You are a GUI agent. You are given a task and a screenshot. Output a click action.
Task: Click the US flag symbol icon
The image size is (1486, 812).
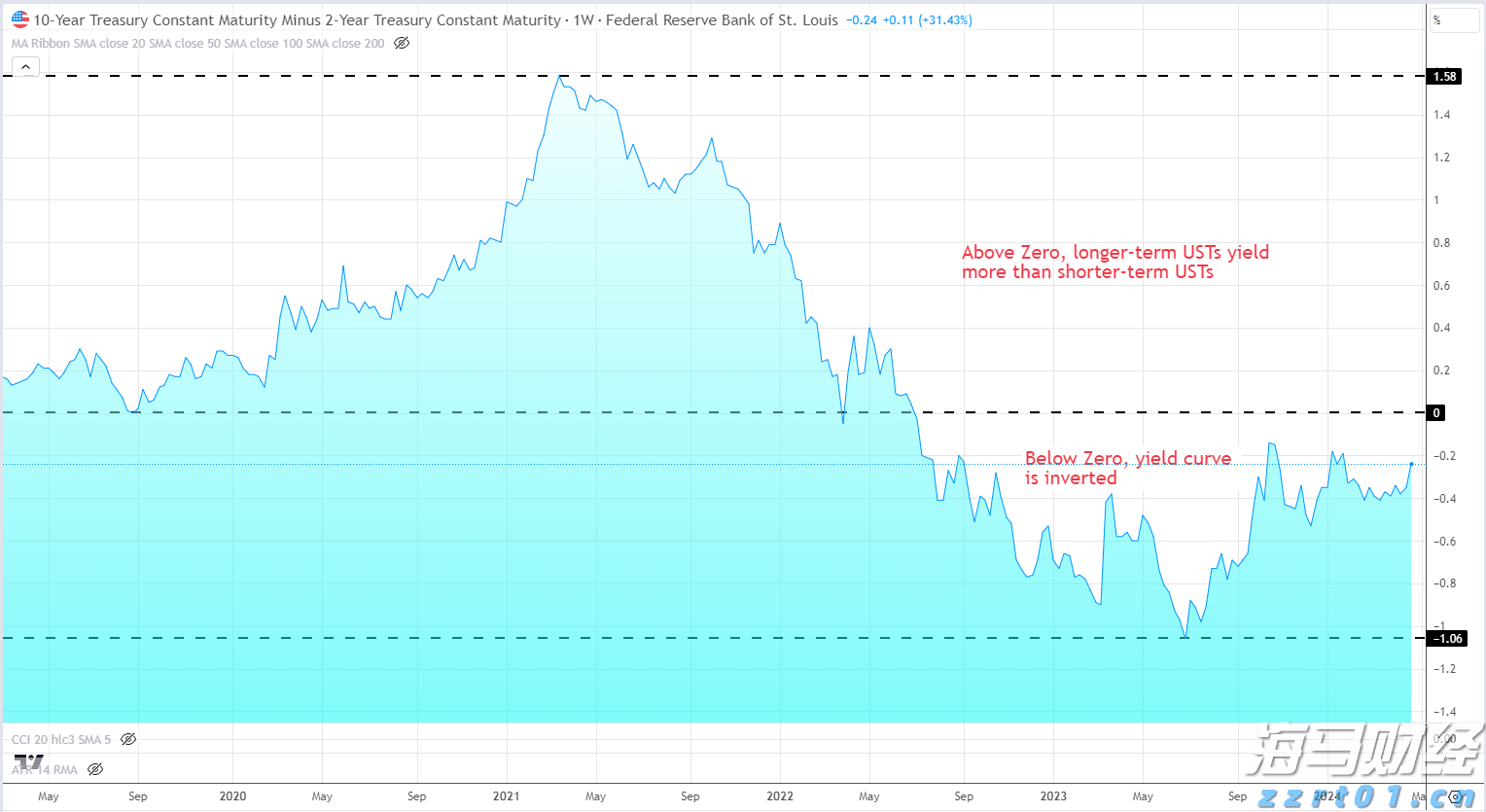pyautogui.click(x=20, y=19)
